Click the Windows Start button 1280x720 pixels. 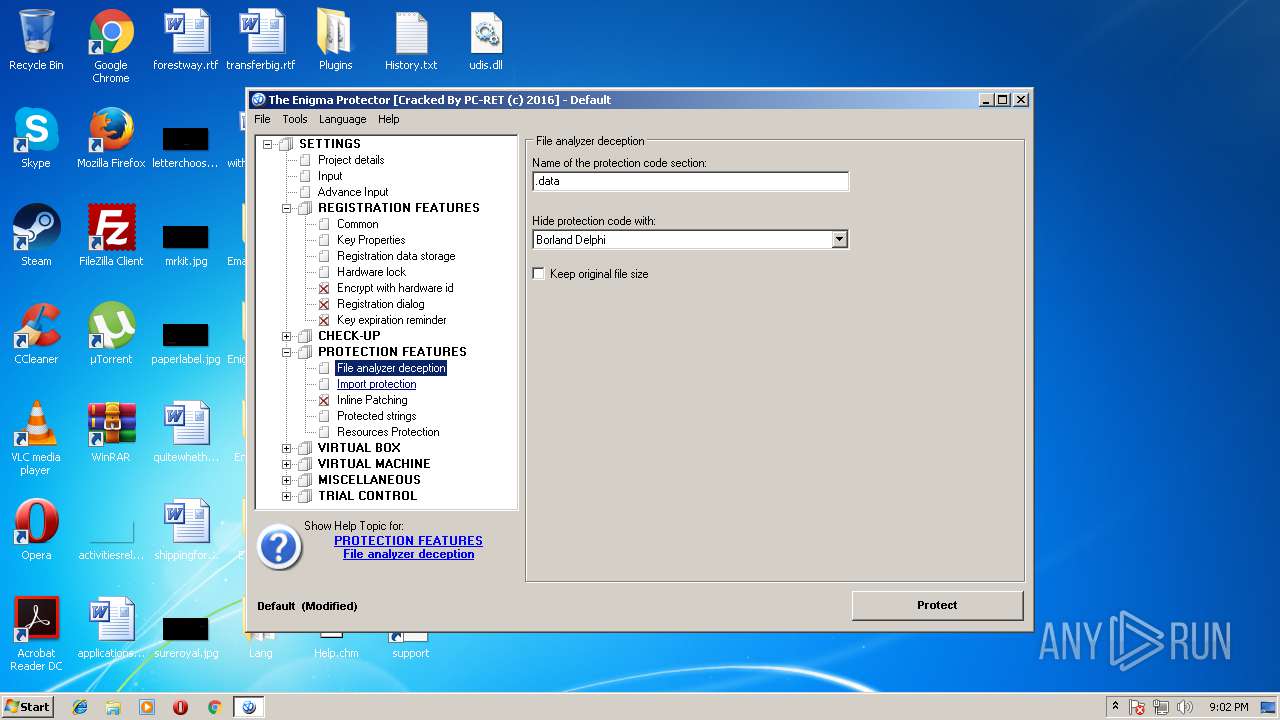(28, 707)
